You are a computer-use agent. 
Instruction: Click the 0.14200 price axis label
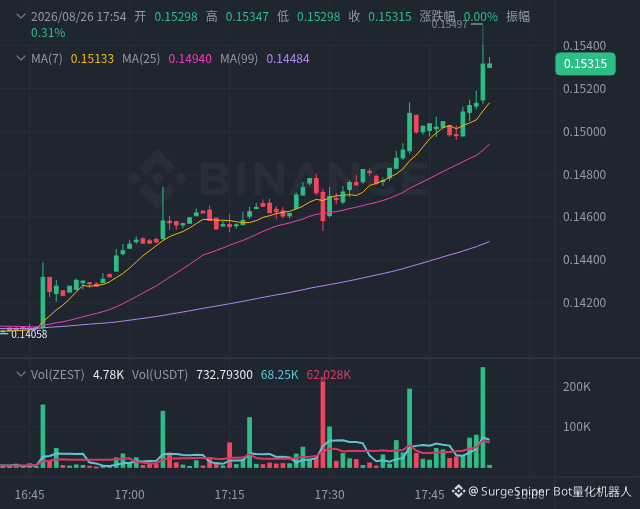[x=584, y=303]
